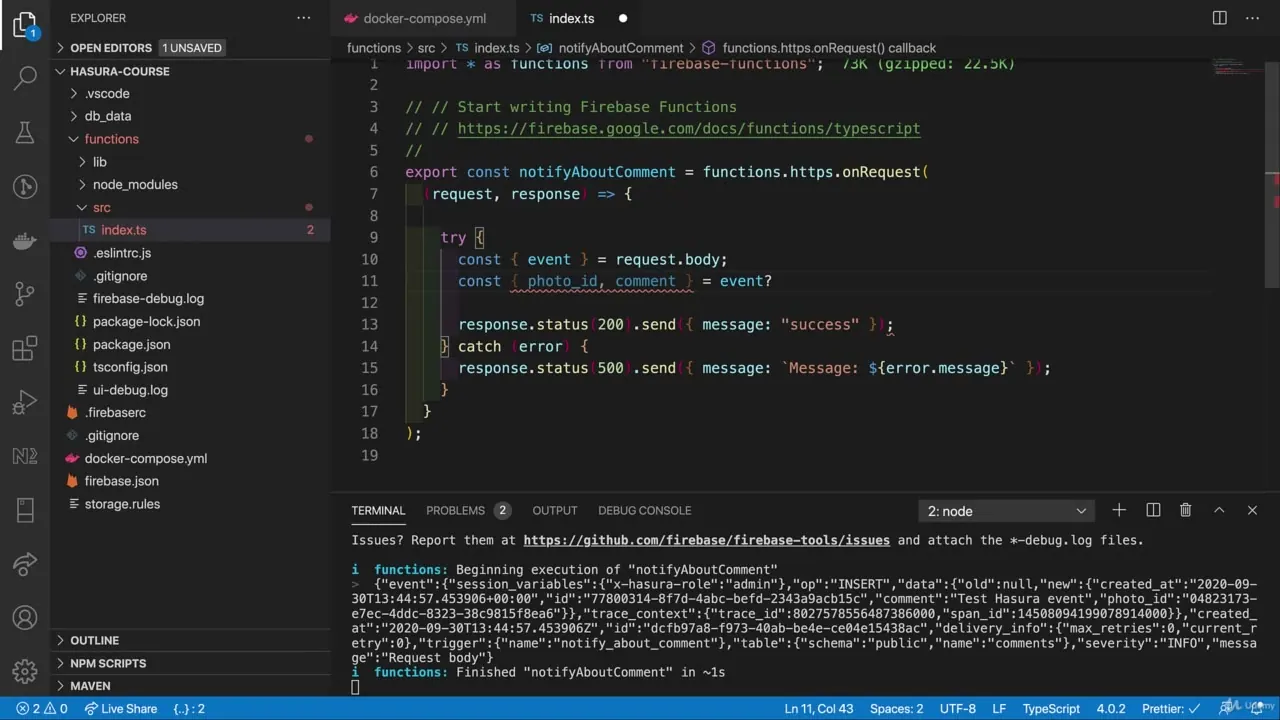Open the Extensions view

point(25,348)
